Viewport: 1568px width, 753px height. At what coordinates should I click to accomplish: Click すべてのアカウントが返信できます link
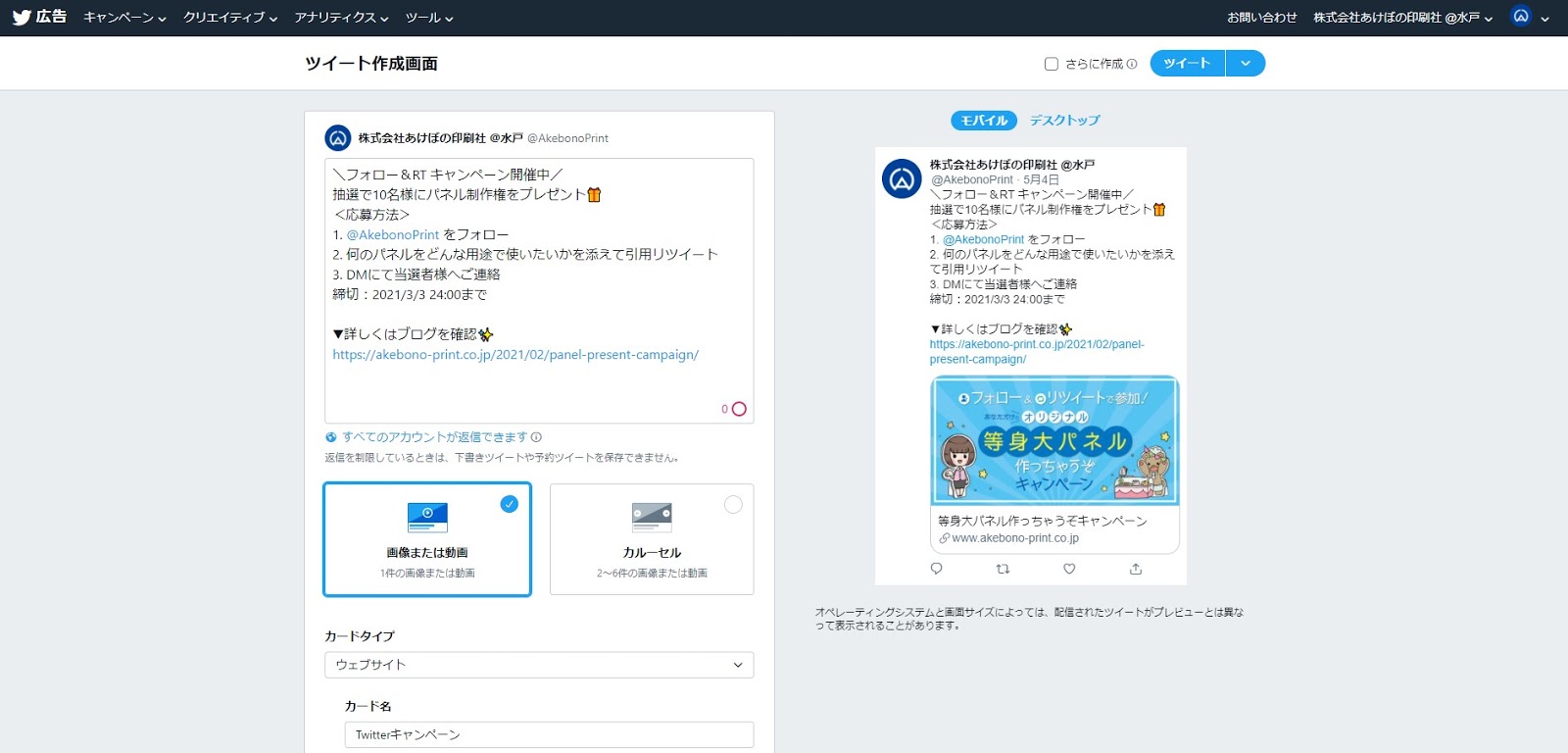[434, 437]
